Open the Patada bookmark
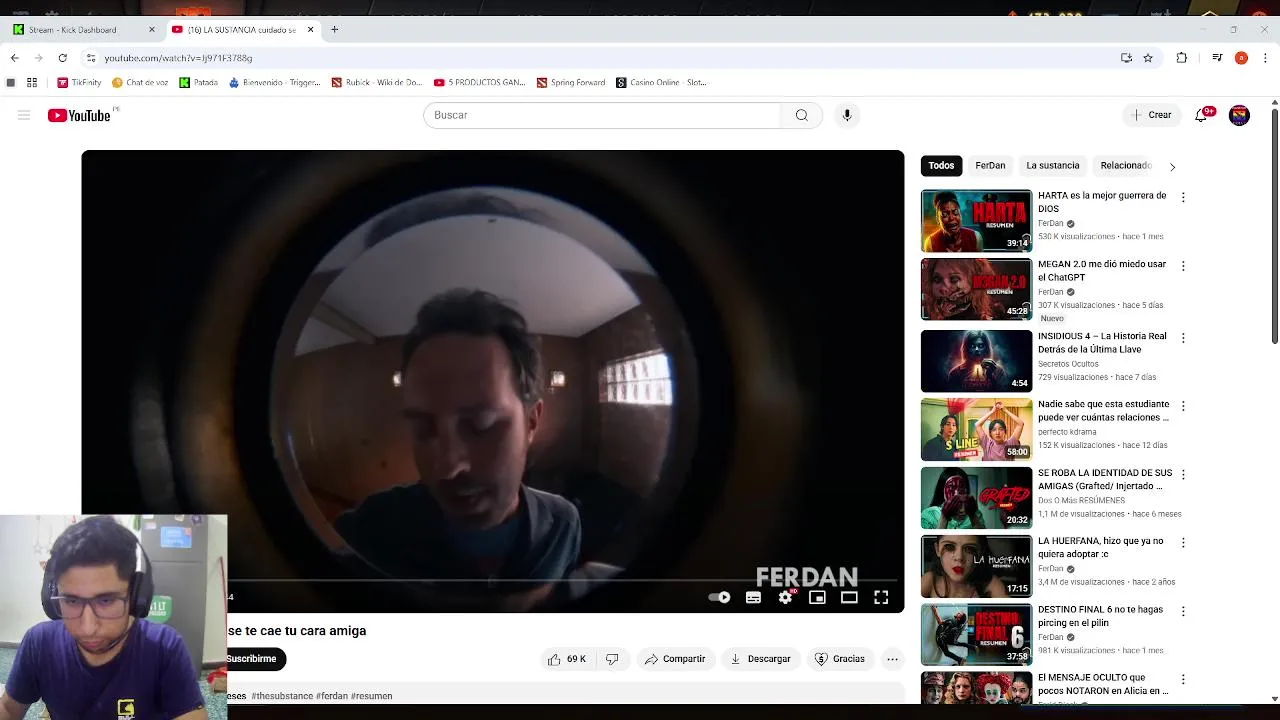 [x=198, y=83]
